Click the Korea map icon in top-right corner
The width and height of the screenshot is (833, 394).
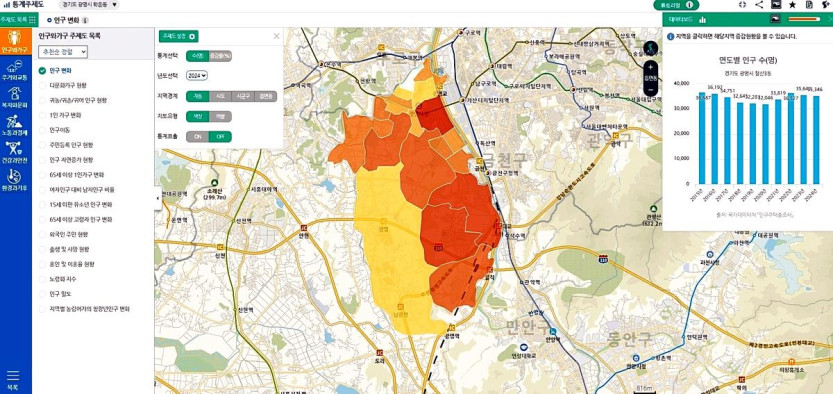tap(826, 4)
